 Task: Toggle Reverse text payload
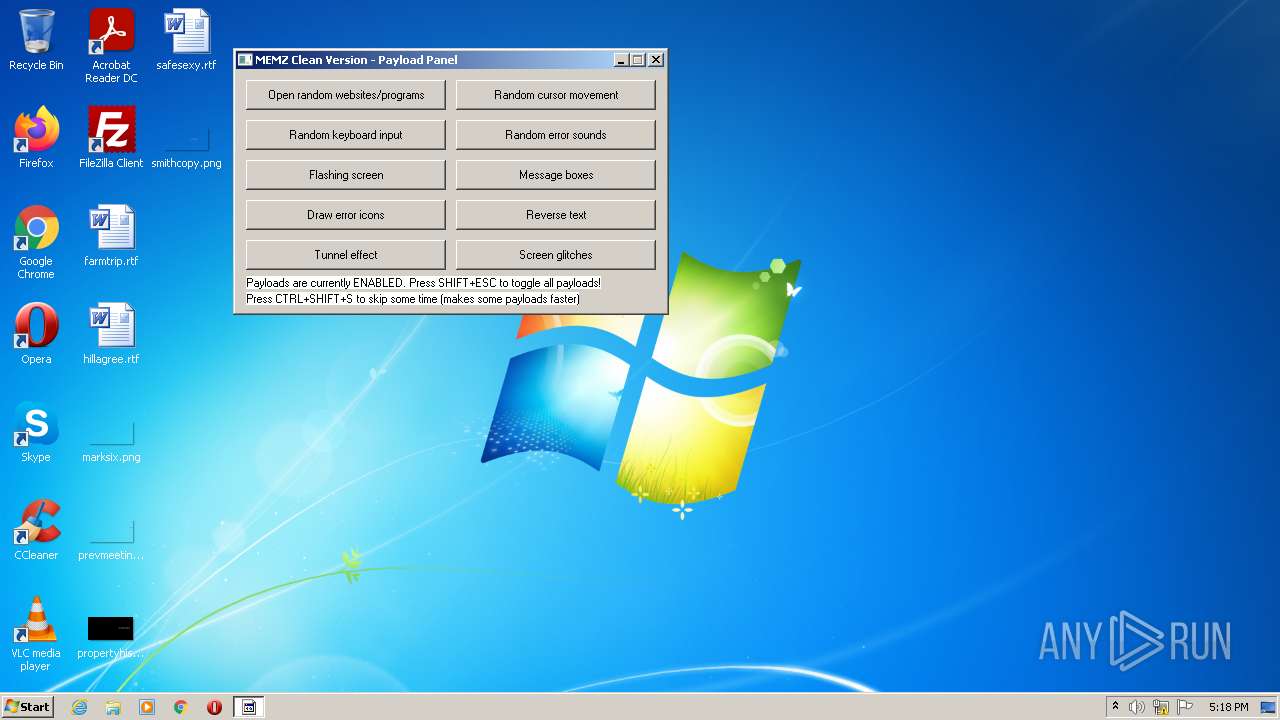556,215
